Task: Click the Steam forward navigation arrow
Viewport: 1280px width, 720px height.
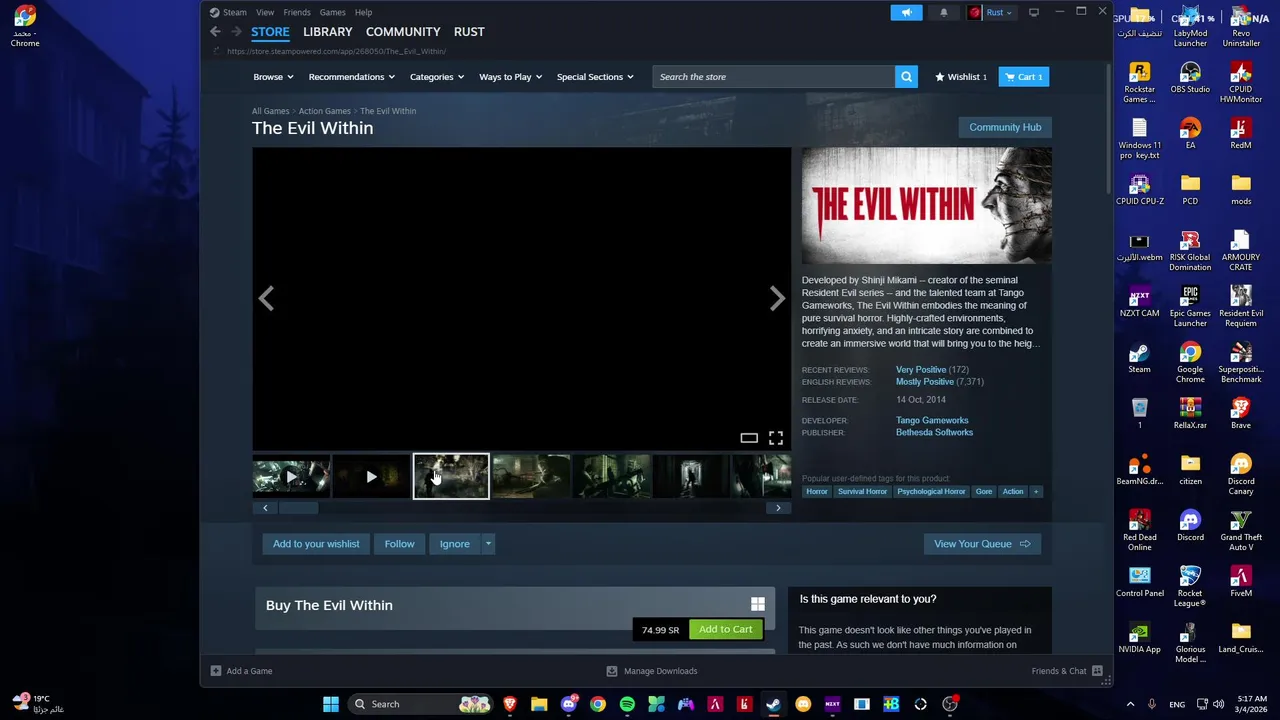Action: point(236,32)
